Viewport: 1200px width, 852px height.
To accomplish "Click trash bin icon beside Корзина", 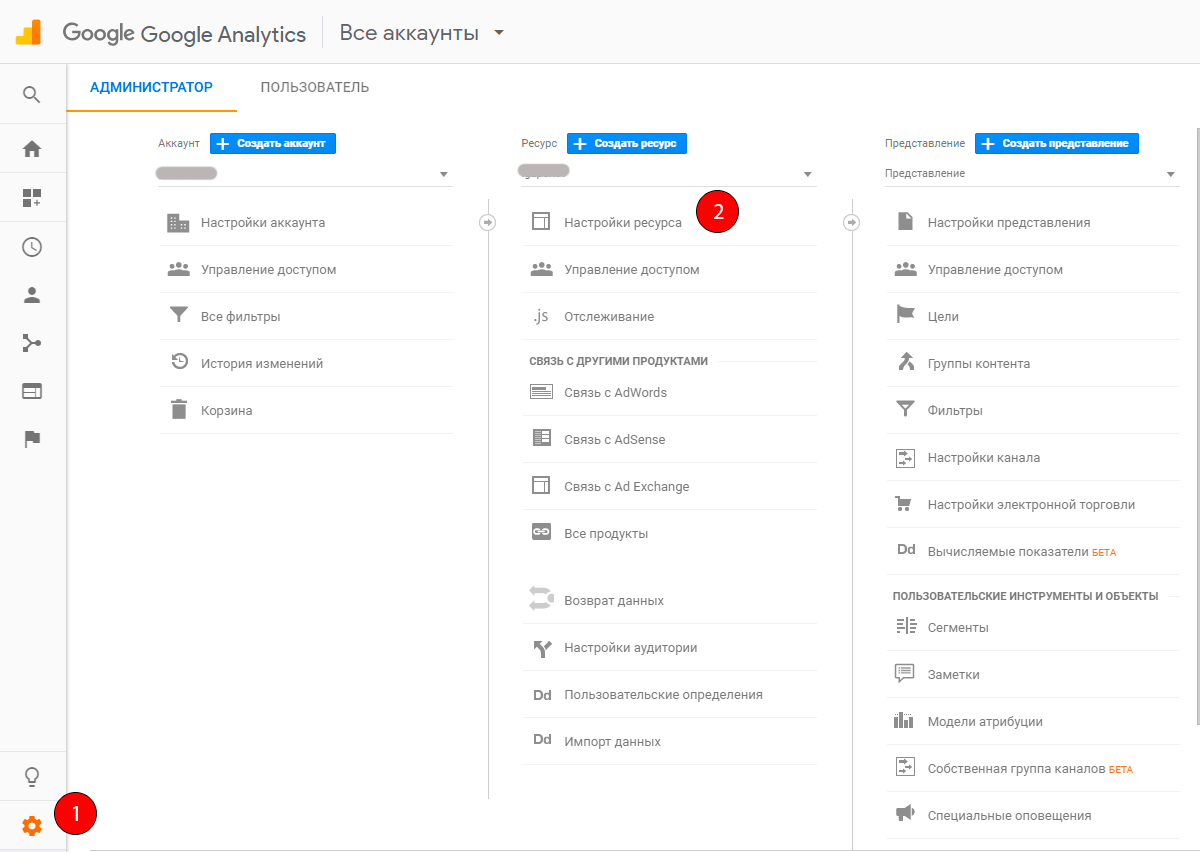I will [179, 410].
